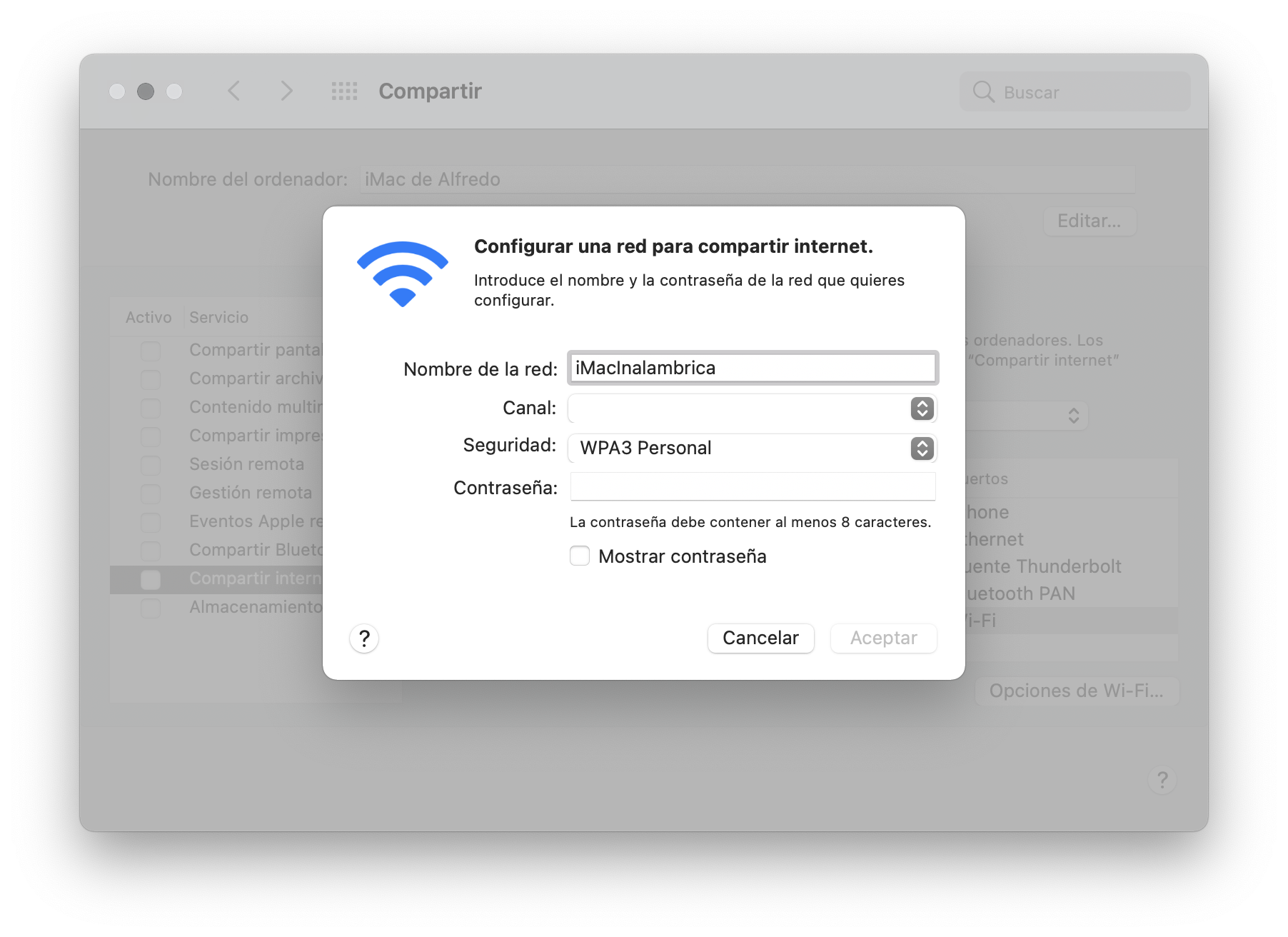This screenshot has height=937, width=1288.
Task: Focus the Buscar search field
Action: tap(1075, 91)
